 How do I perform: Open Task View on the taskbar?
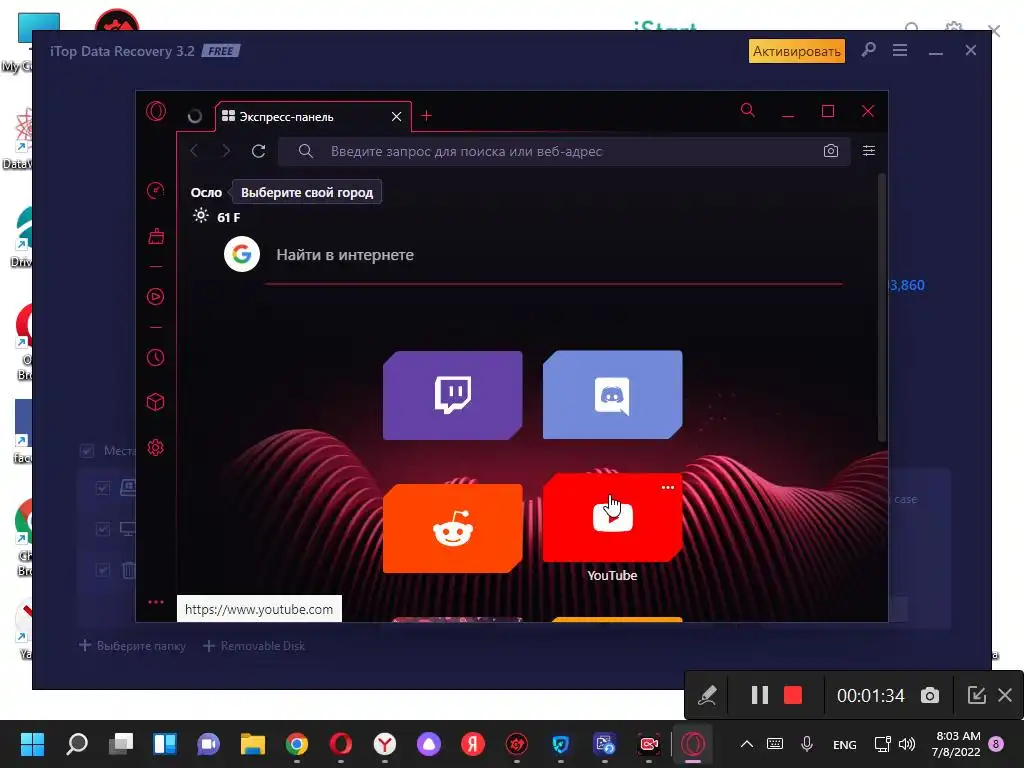pos(121,744)
